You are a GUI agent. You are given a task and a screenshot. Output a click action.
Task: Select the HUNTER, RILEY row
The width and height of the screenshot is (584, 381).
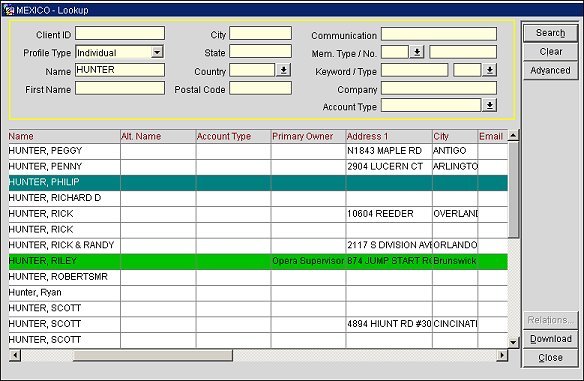(x=258, y=261)
